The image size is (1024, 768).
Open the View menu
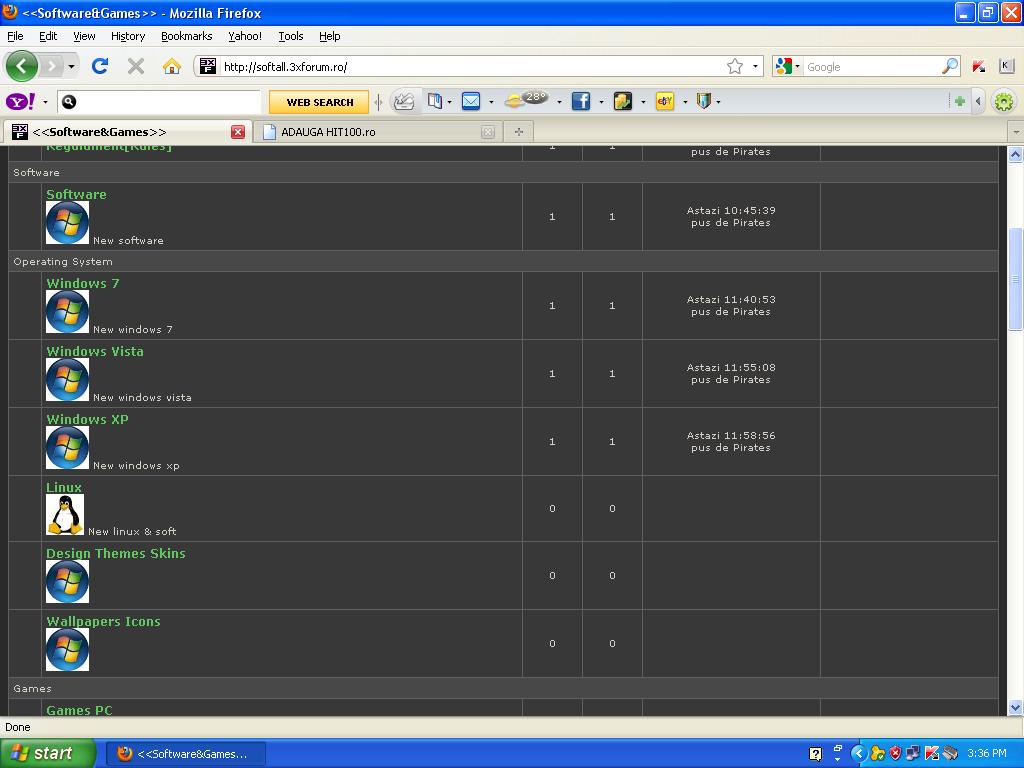tap(84, 36)
